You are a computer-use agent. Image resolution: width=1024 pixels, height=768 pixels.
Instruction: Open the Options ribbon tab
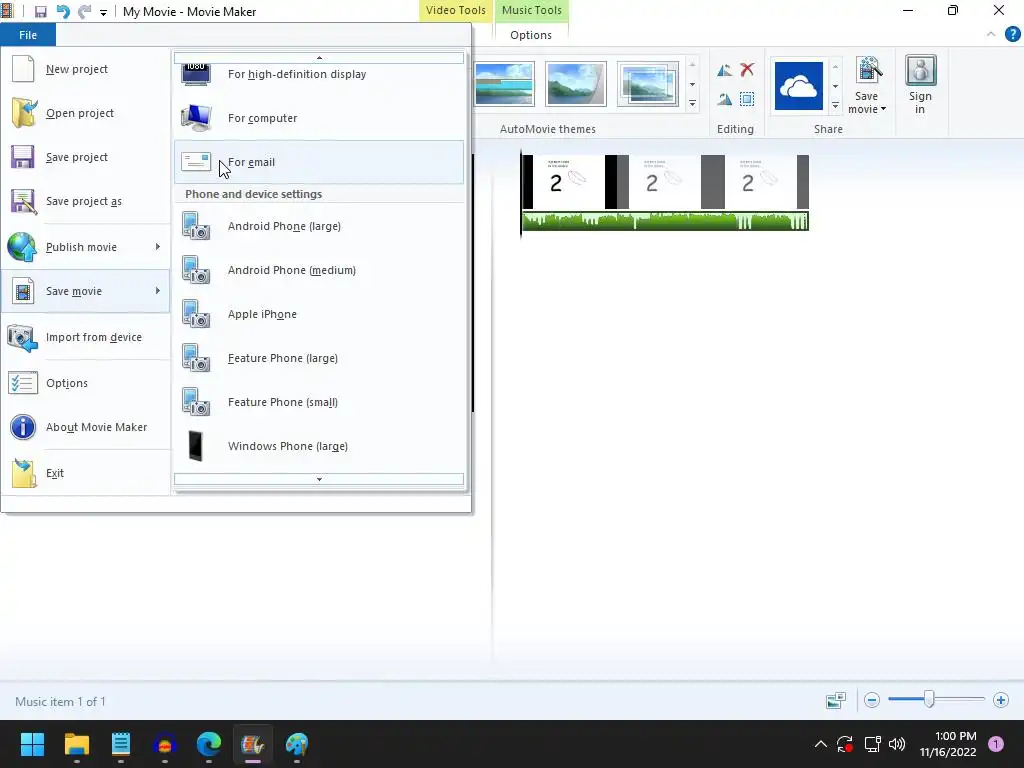pos(531,35)
